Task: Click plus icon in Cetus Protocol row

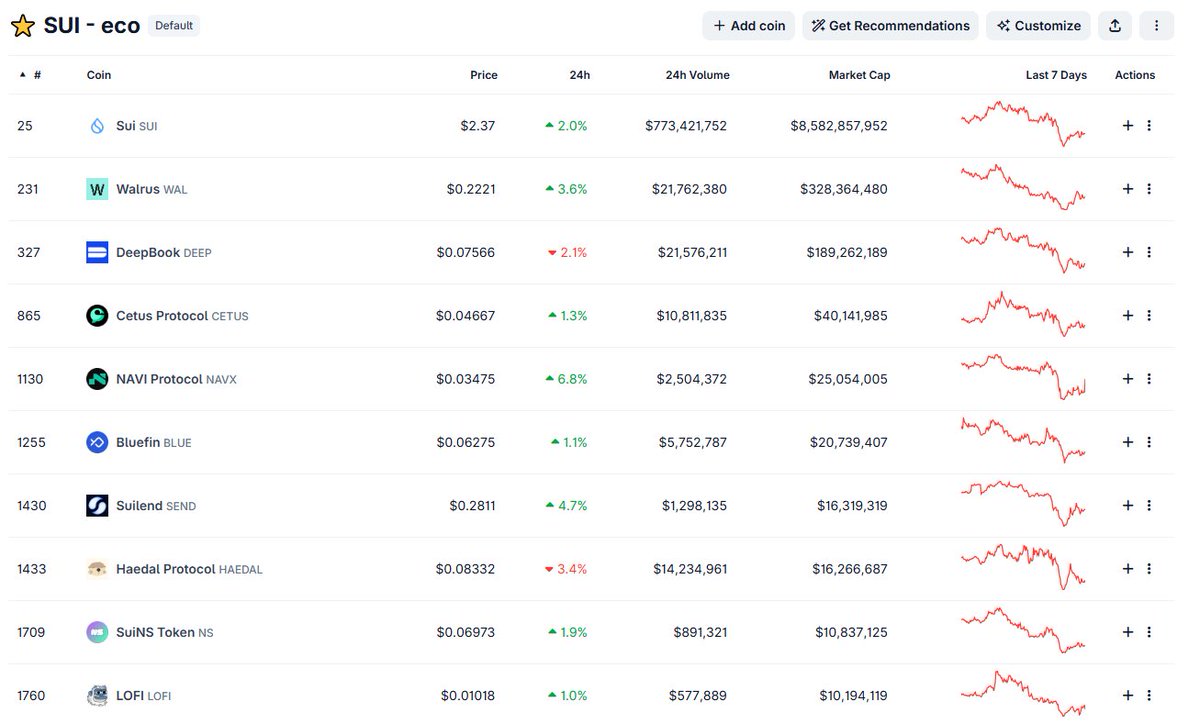Action: pos(1128,316)
